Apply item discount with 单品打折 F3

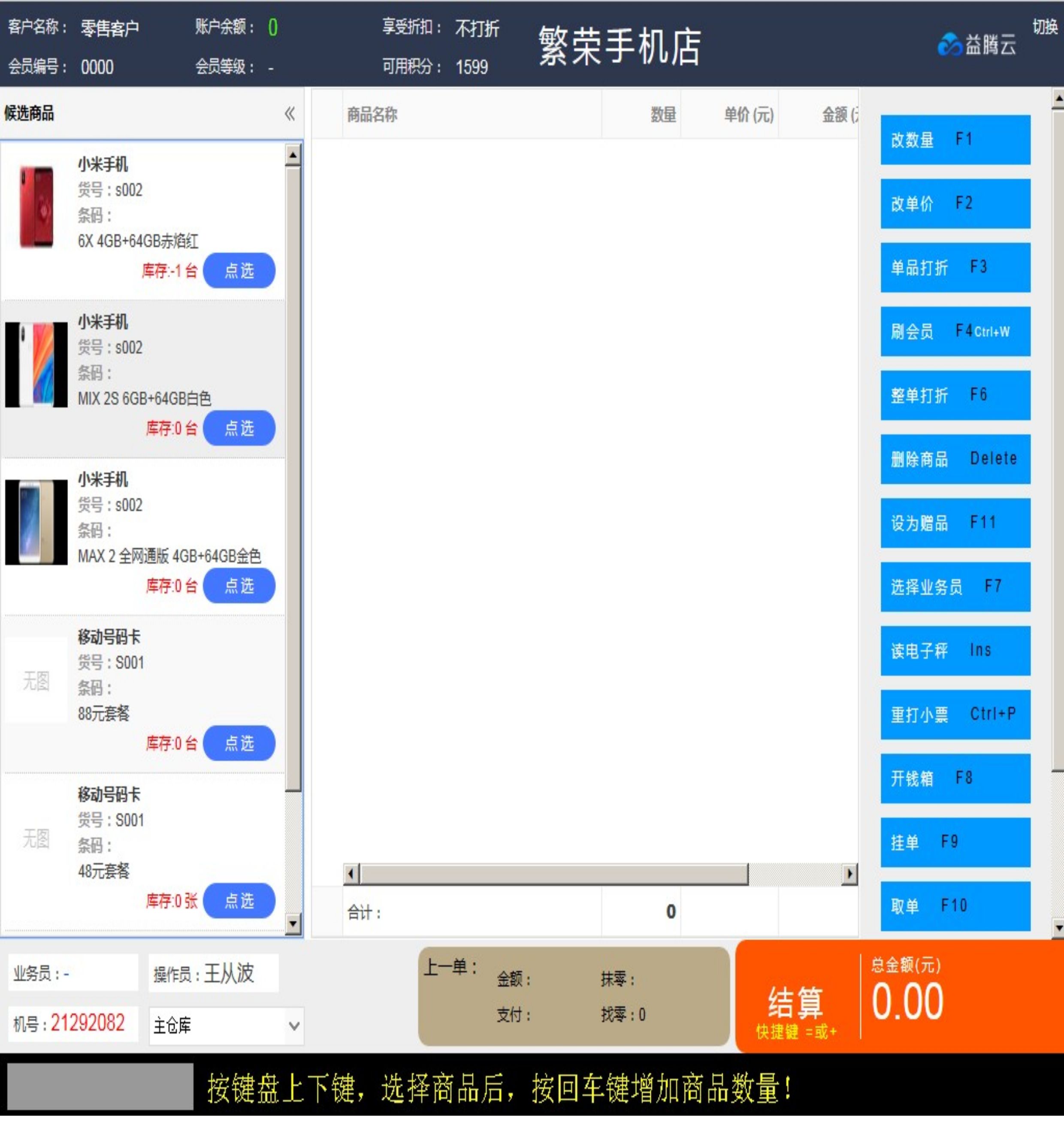[955, 267]
